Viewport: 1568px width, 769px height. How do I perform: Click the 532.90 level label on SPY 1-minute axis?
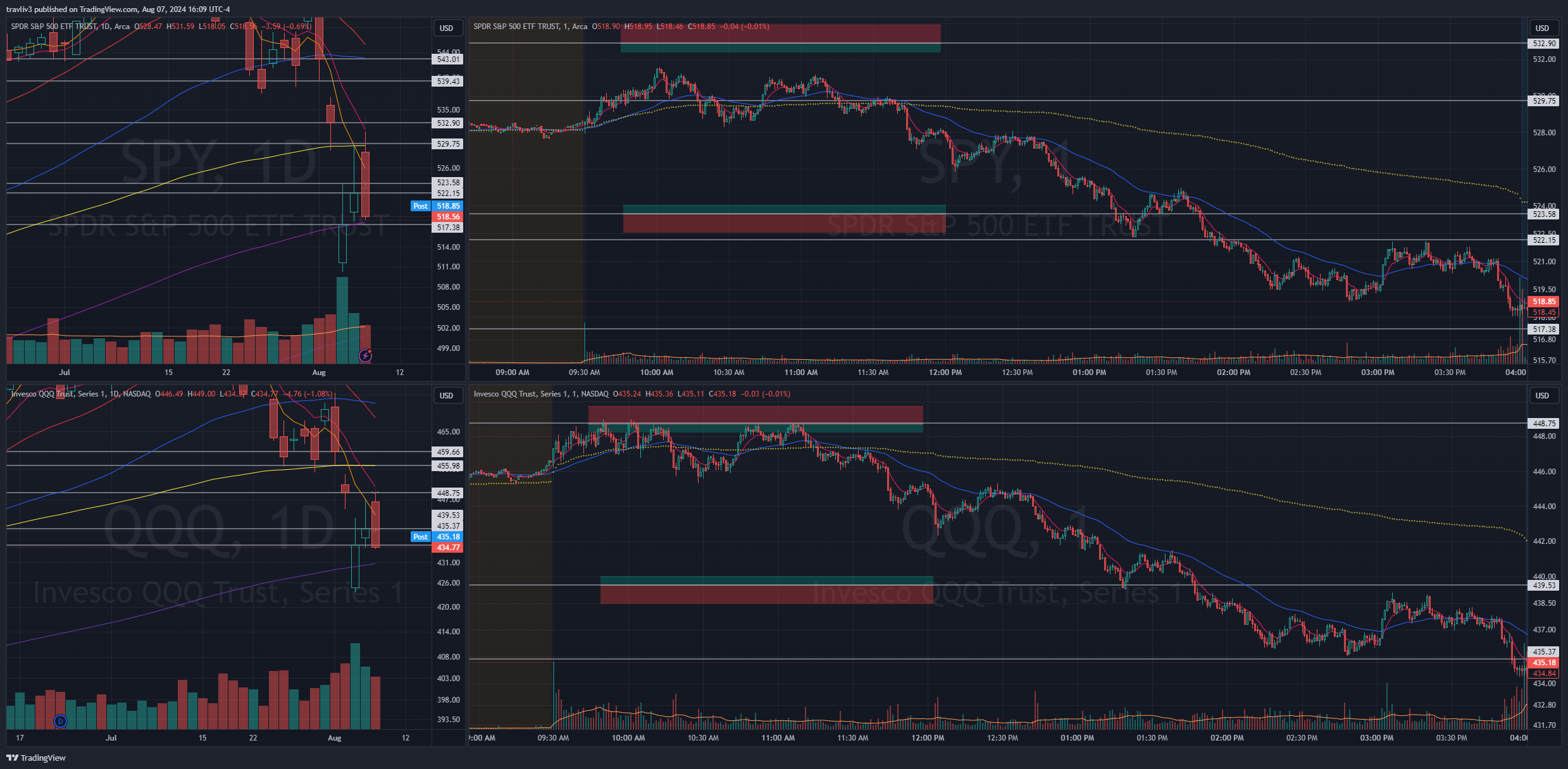click(x=1544, y=44)
